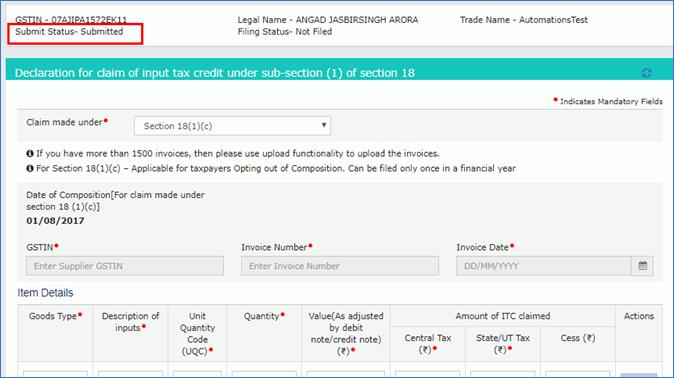Open the calendar icon beside Invoice Date
674x378 pixels.
point(642,266)
